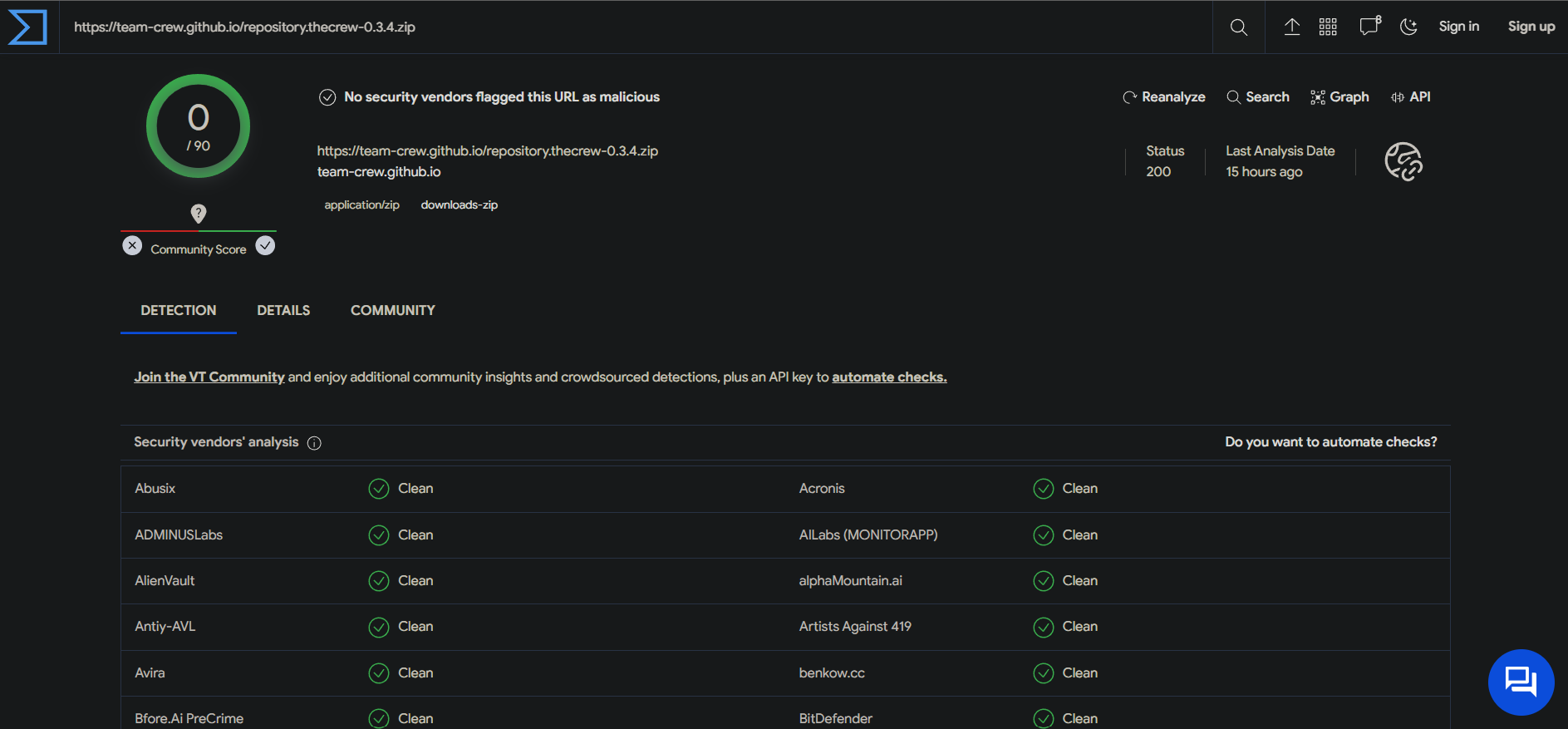Viewport: 1568px width, 729px height.
Task: Click Sign up link
Action: point(1531,27)
